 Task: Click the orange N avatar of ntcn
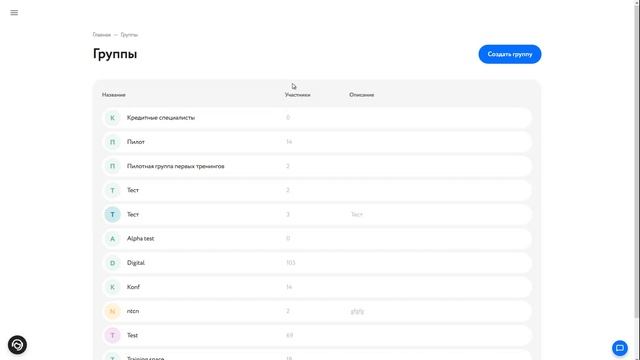click(113, 311)
